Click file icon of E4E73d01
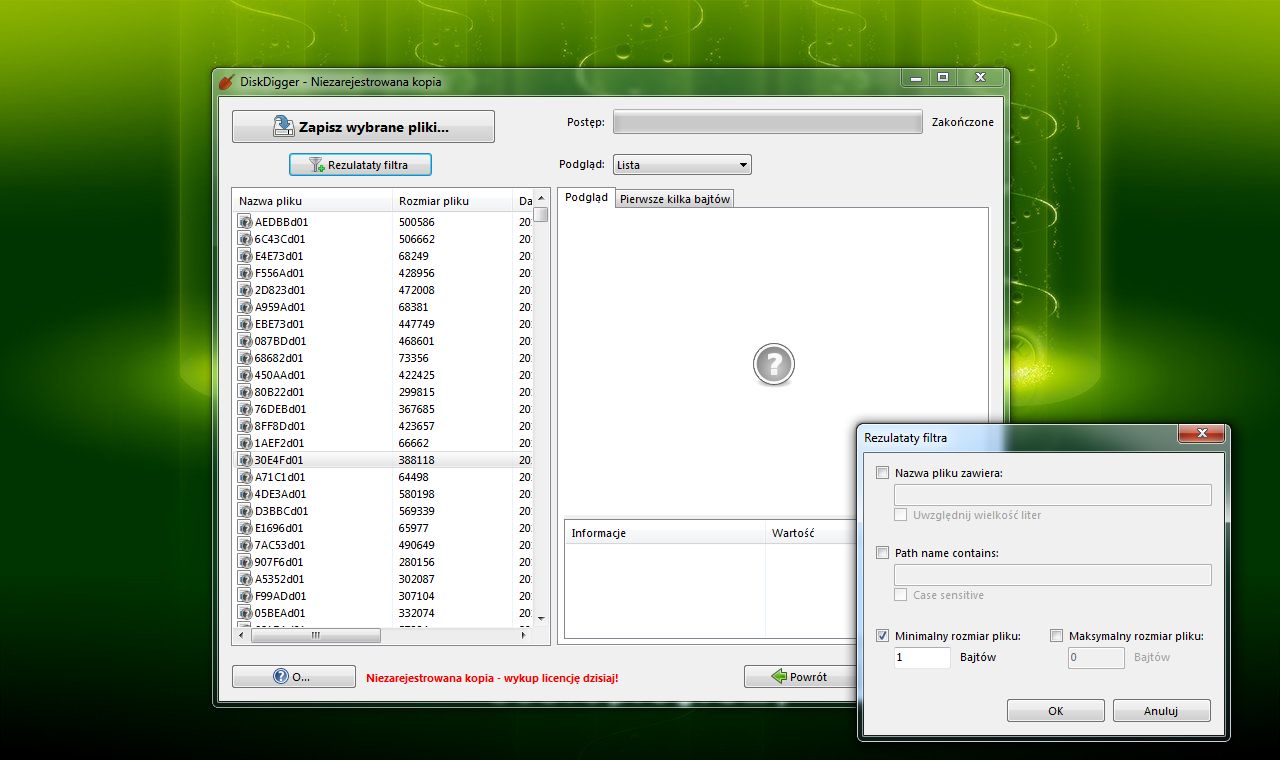 tap(245, 256)
